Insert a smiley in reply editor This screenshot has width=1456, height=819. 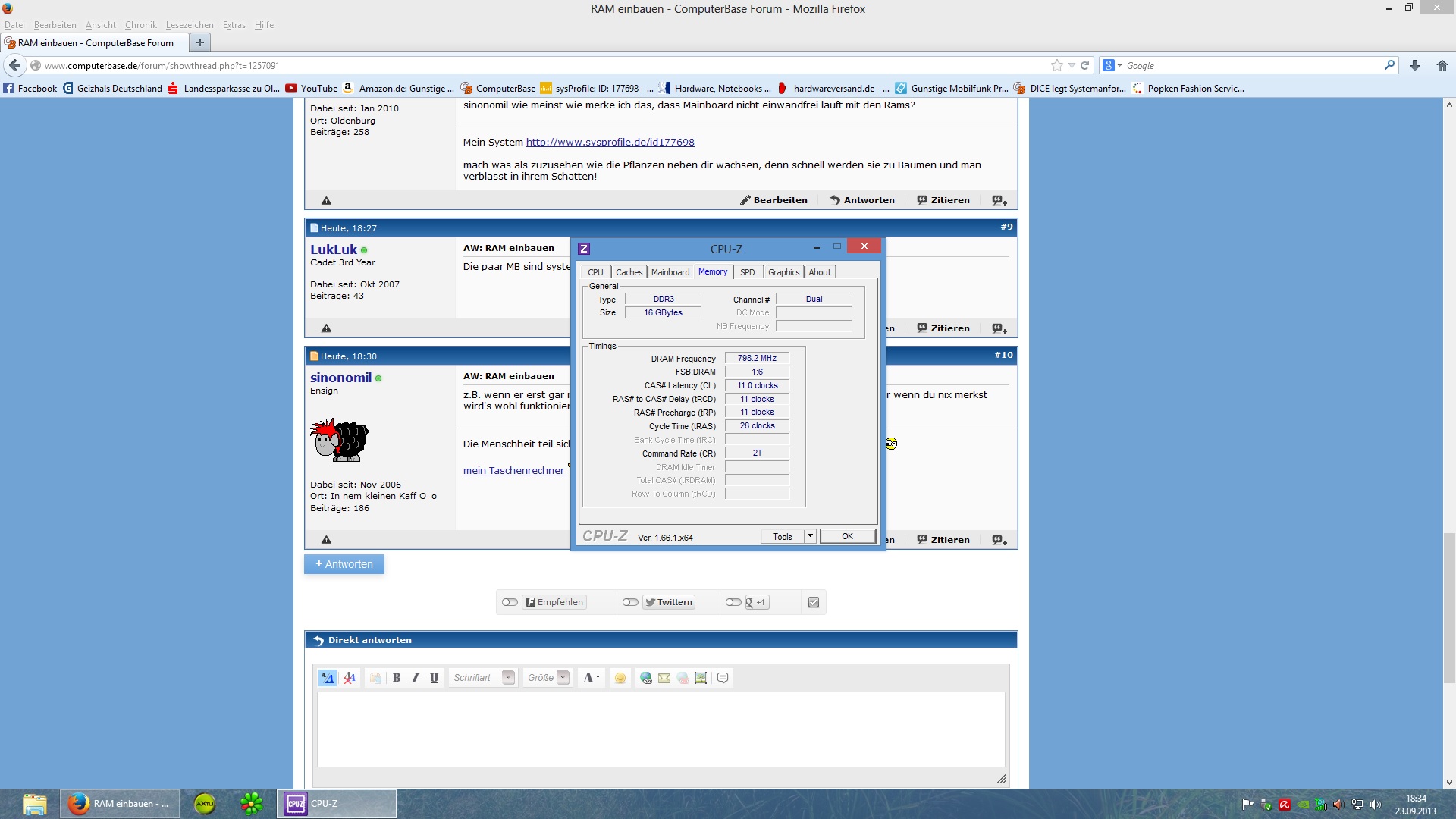coord(620,678)
